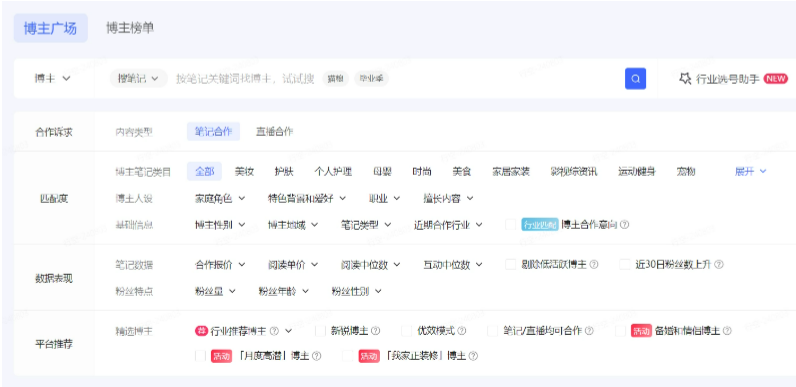796x387 pixels.
Task: Show help icon for 「月度高潜」博主
Action: point(316,357)
